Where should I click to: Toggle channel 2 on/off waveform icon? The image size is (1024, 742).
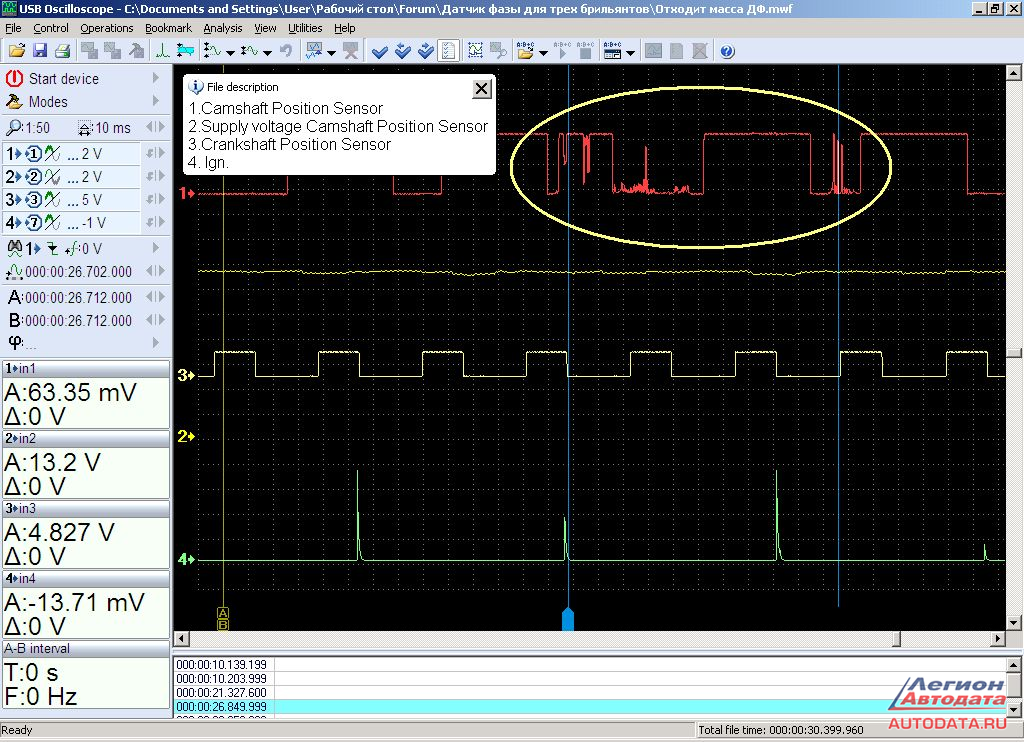coord(53,176)
